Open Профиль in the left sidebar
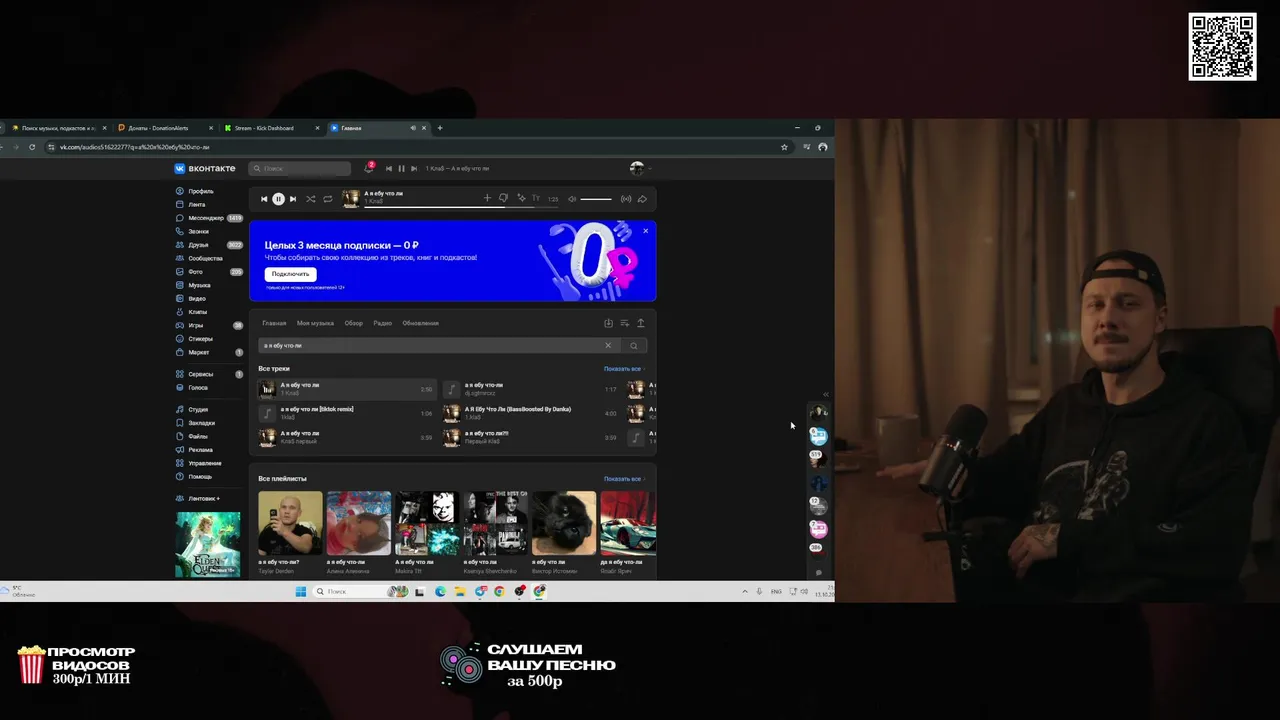 tap(195, 191)
